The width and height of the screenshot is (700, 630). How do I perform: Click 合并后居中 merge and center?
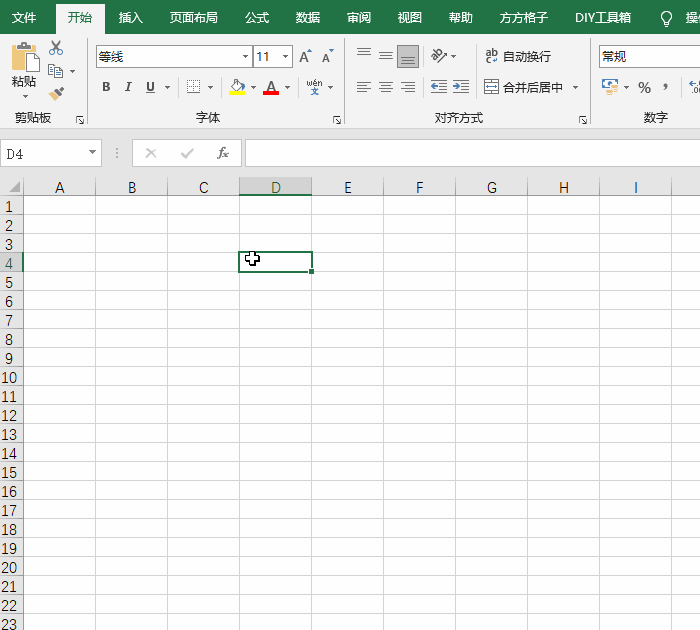pos(523,87)
